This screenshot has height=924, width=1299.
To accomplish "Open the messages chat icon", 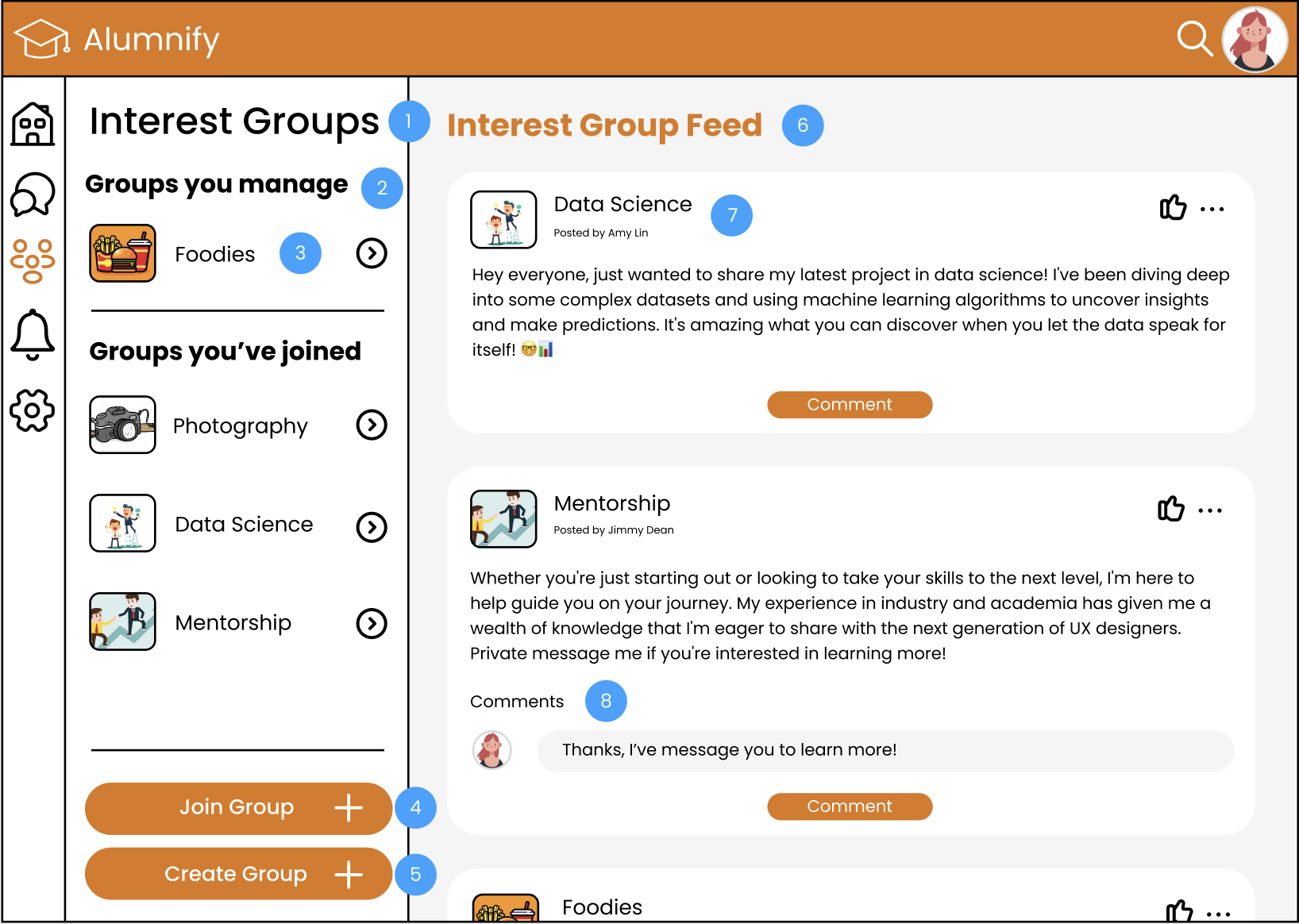I will (x=33, y=194).
